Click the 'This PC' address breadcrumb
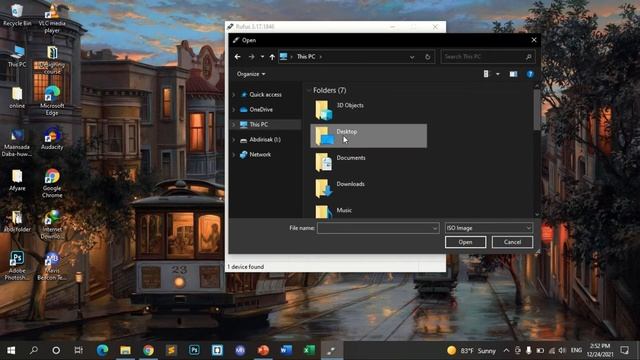Screen dimensions: 640x360 (x=306, y=57)
